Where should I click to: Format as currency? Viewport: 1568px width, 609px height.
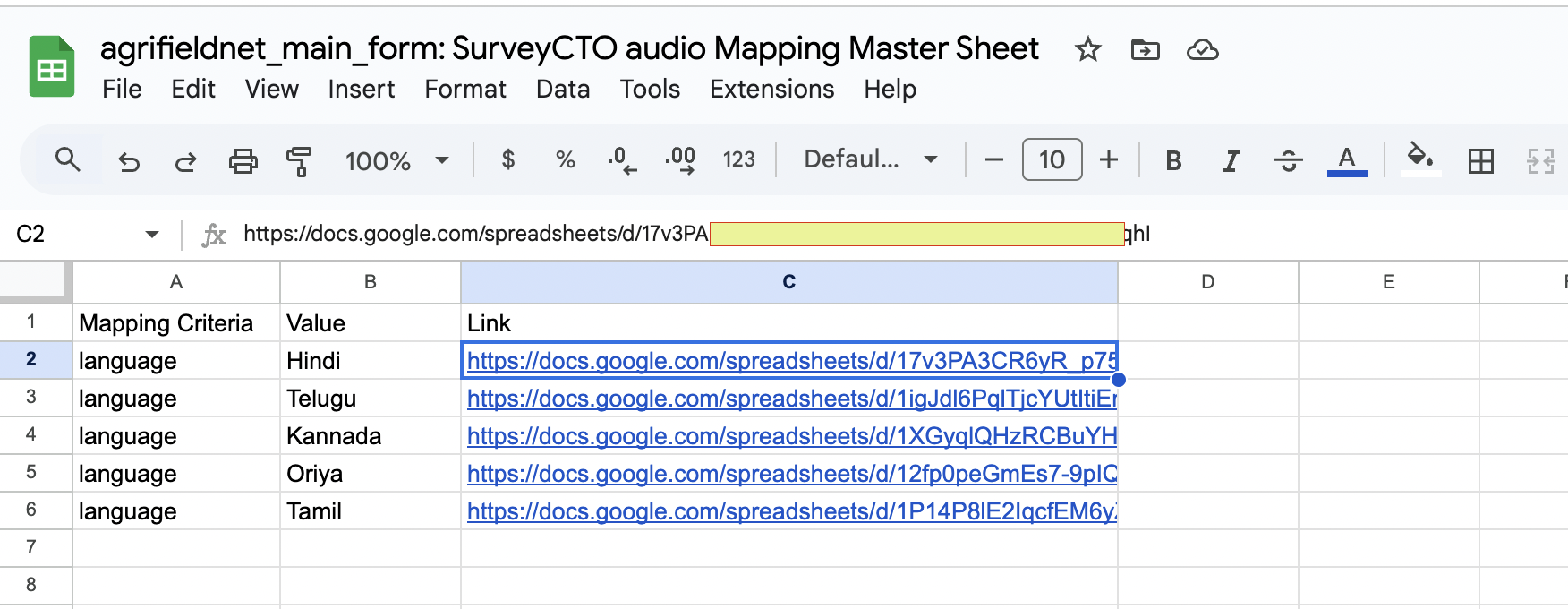507,160
